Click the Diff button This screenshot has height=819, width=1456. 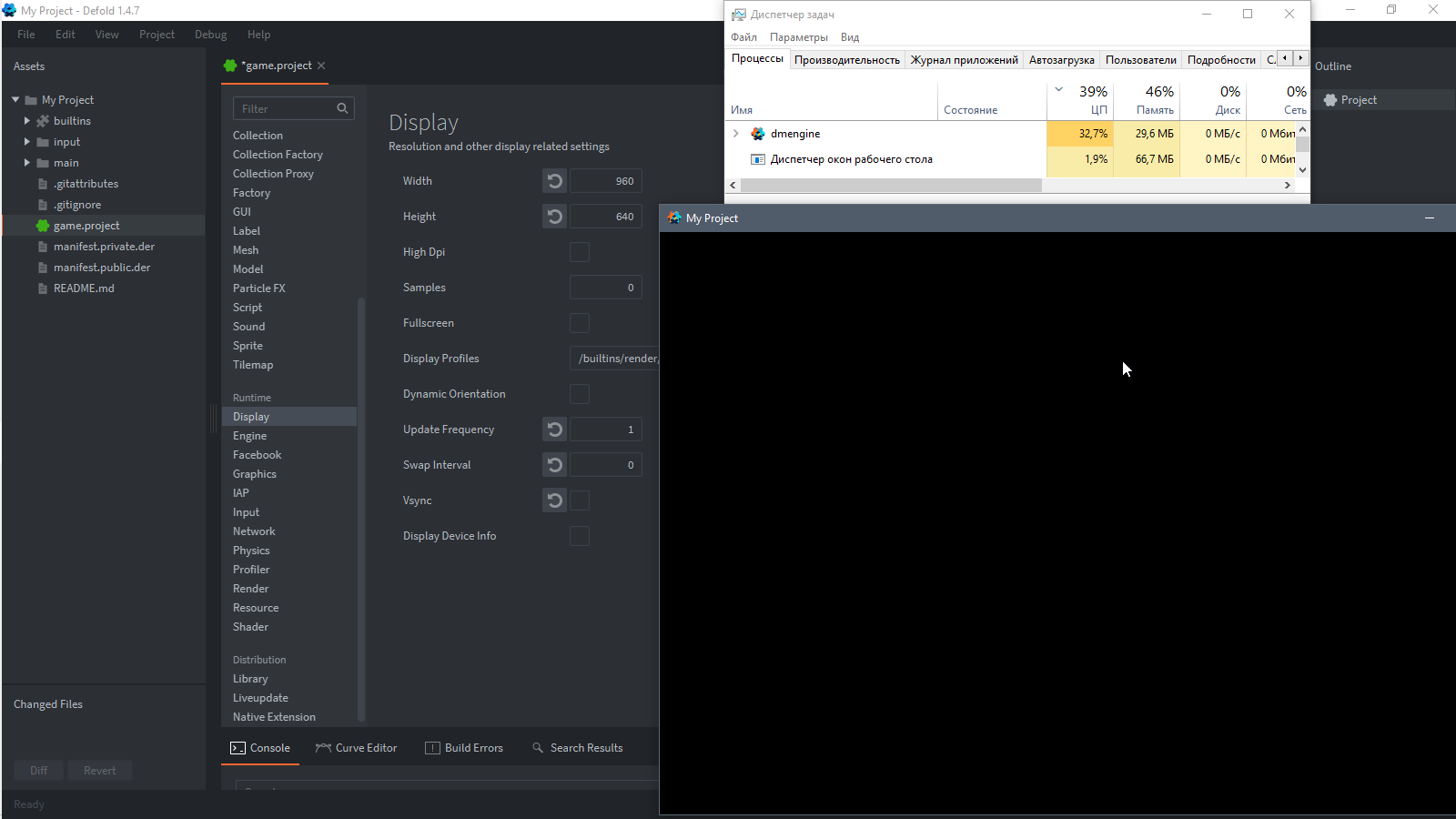point(38,771)
